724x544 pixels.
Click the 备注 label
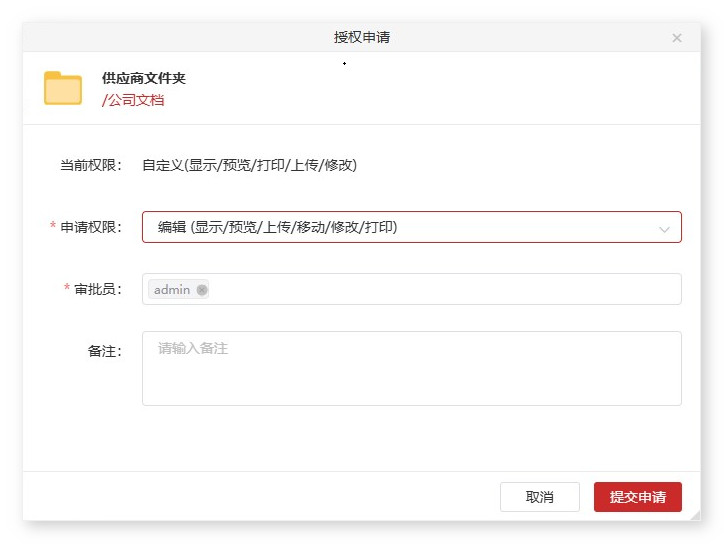pyautogui.click(x=104, y=351)
